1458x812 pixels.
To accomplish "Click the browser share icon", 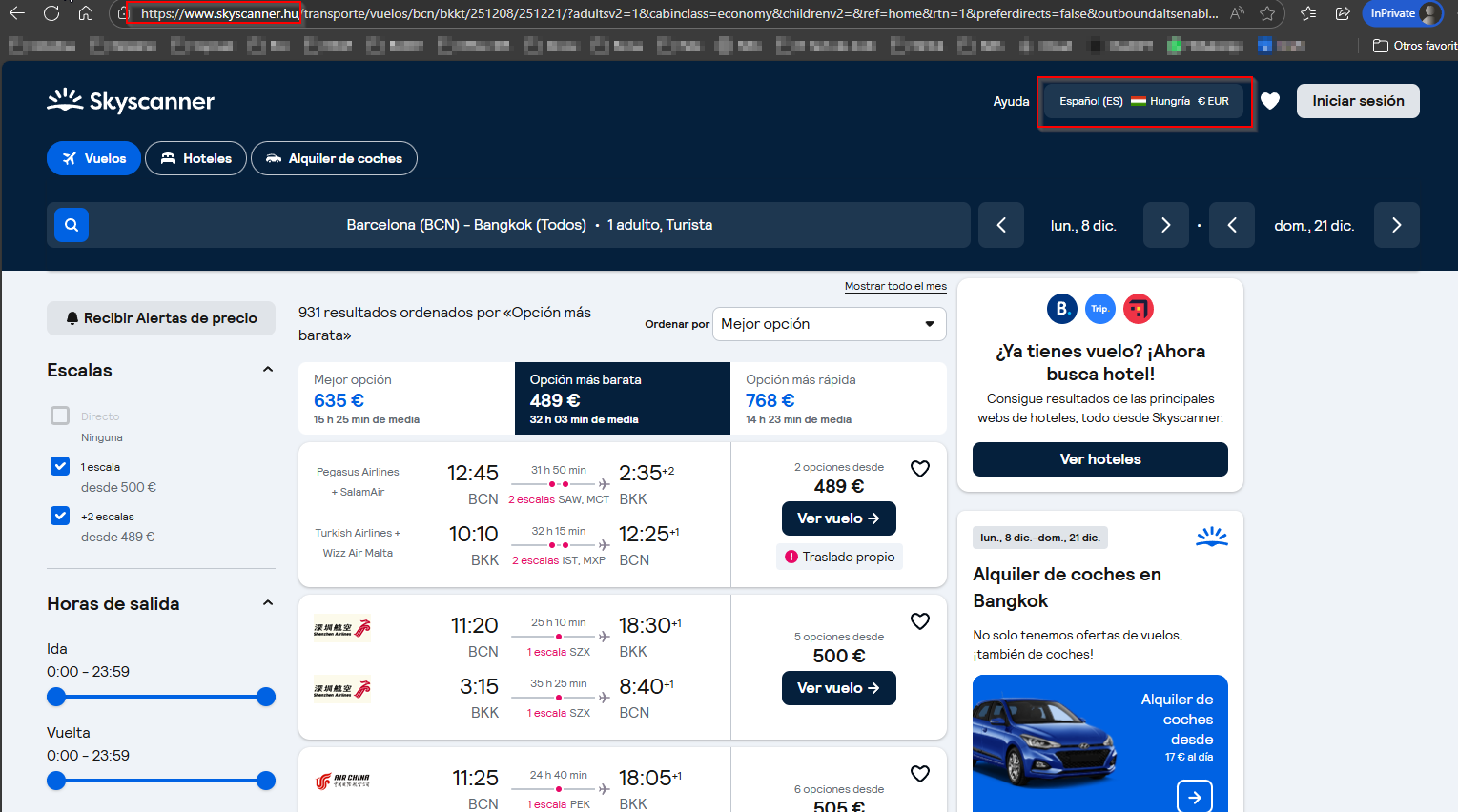I will pos(1343,13).
